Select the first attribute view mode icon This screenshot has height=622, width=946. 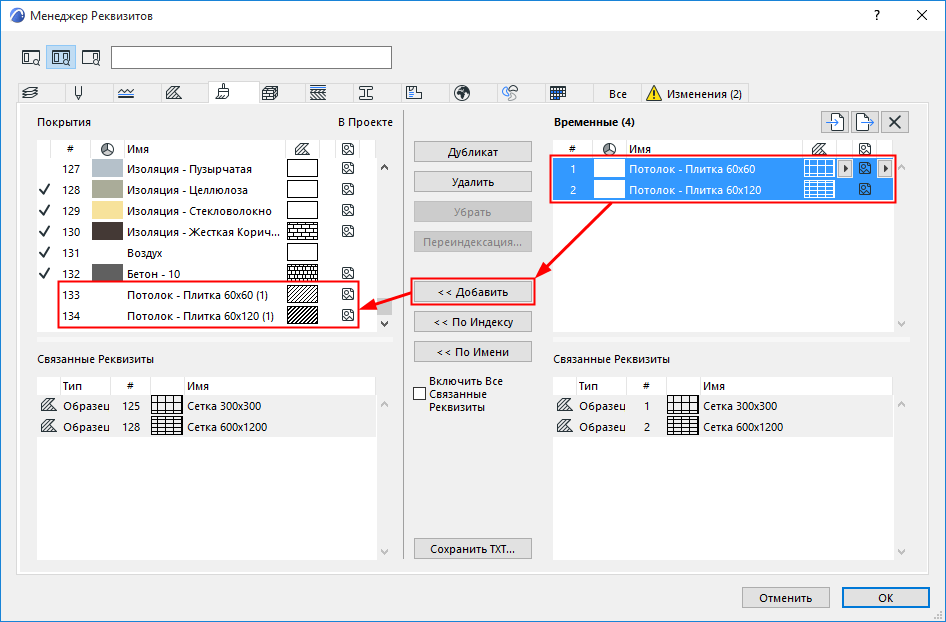pos(31,58)
